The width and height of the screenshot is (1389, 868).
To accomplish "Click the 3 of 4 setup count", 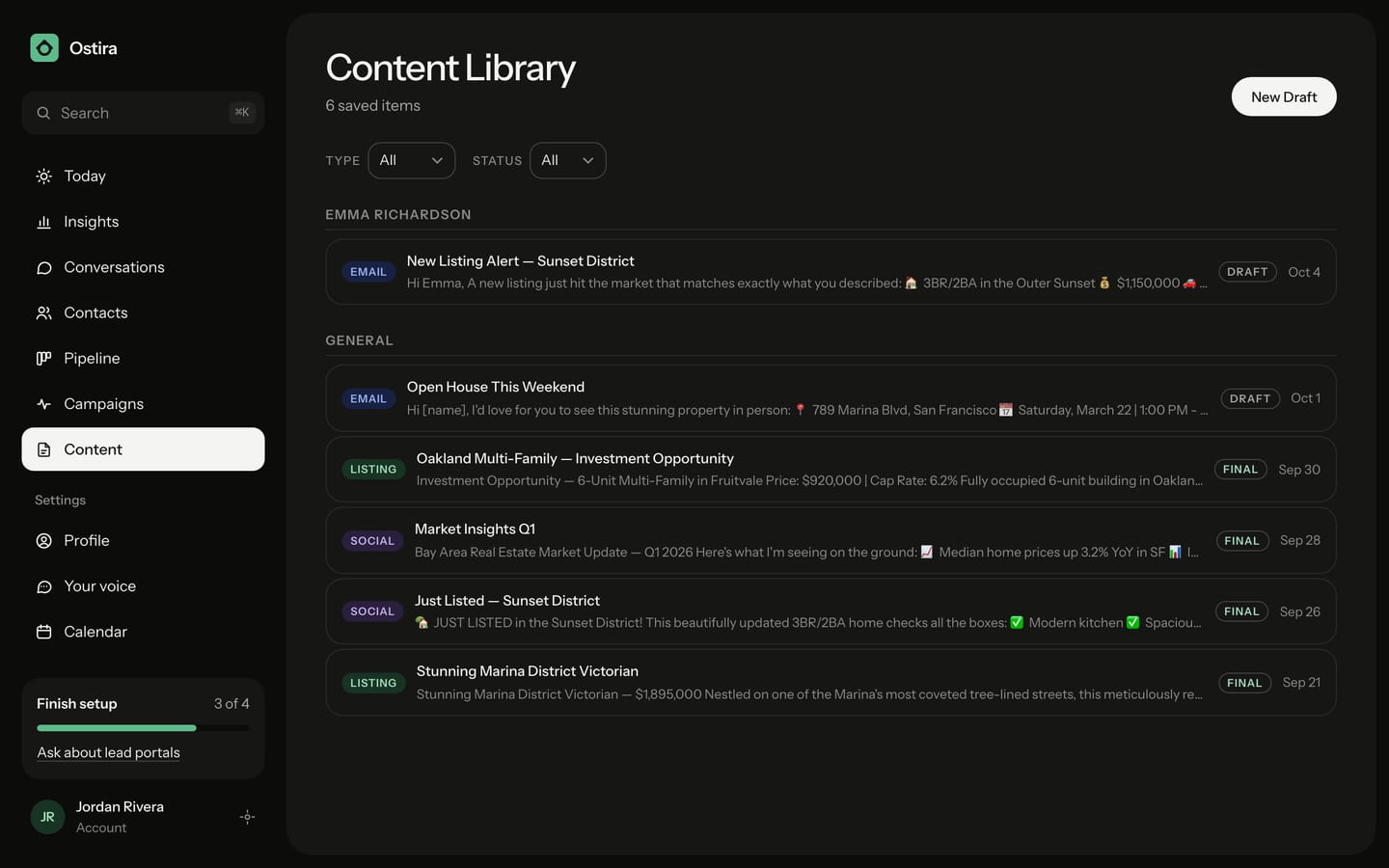I will pyautogui.click(x=231, y=704).
